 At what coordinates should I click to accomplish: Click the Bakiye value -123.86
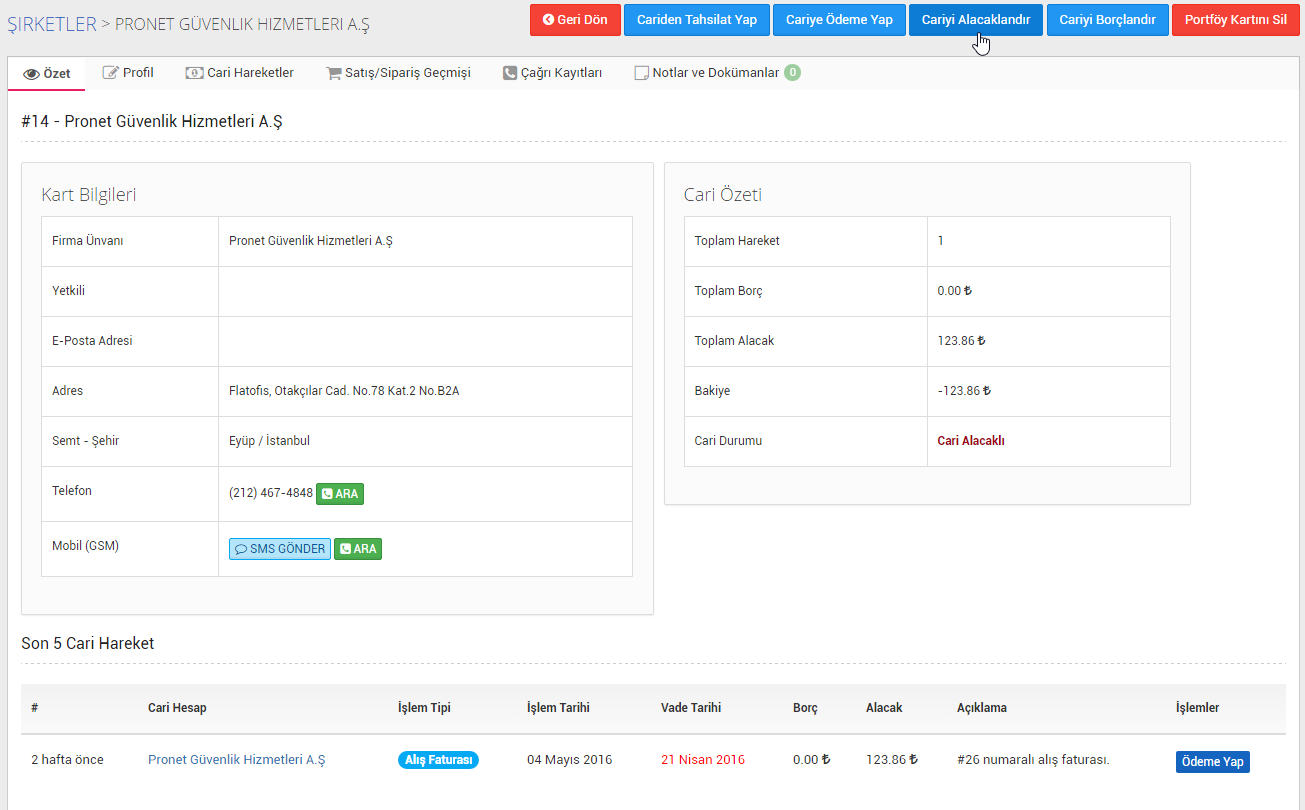[x=964, y=391]
